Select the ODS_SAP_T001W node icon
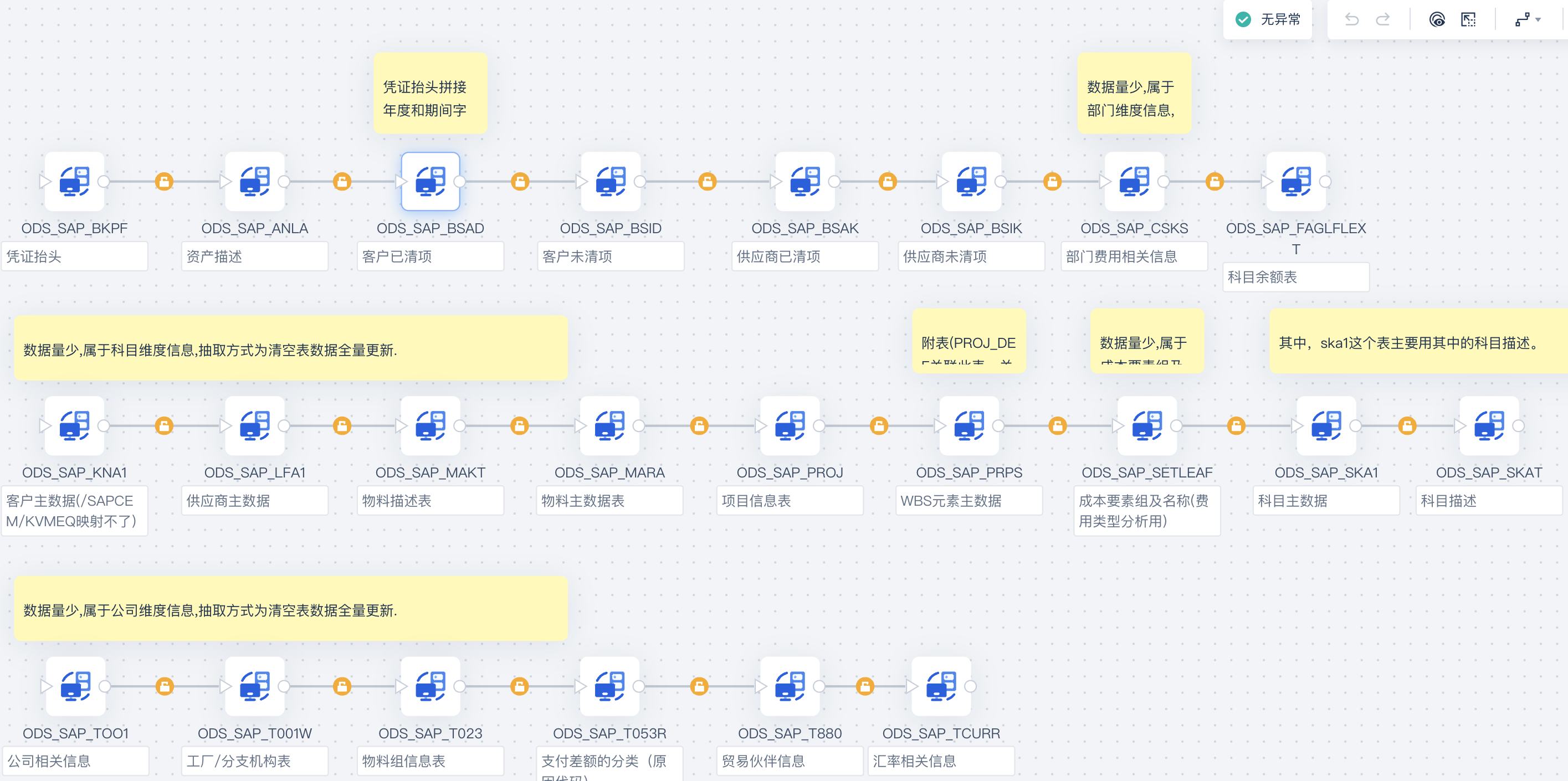Image resolution: width=1568 pixels, height=781 pixels. click(x=254, y=686)
